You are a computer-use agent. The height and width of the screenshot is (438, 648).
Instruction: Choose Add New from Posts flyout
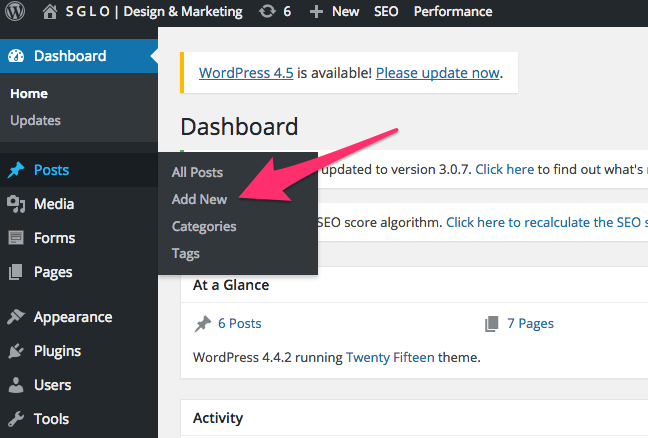(199, 199)
